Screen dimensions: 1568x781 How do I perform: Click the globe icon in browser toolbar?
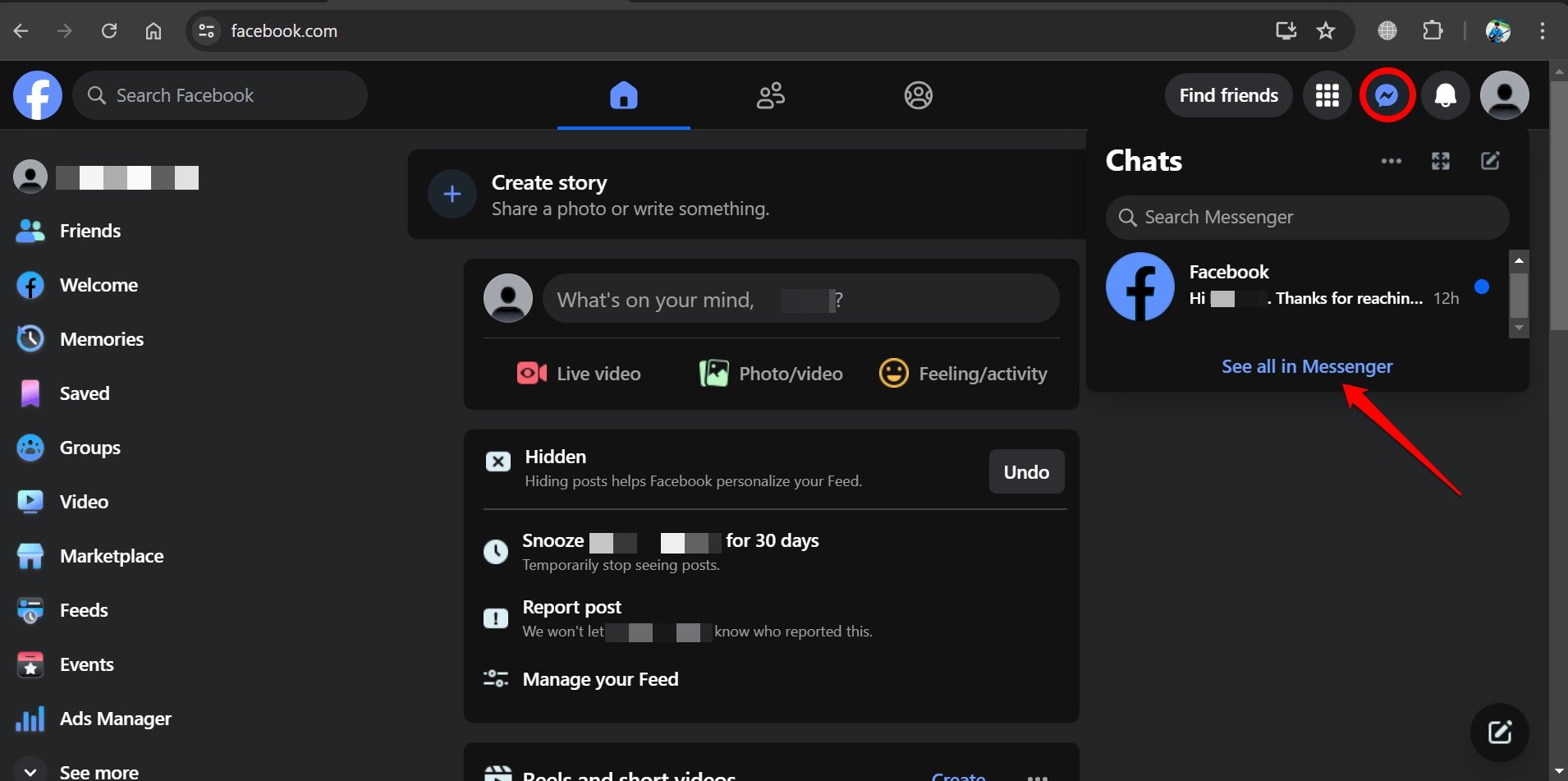1387,31
